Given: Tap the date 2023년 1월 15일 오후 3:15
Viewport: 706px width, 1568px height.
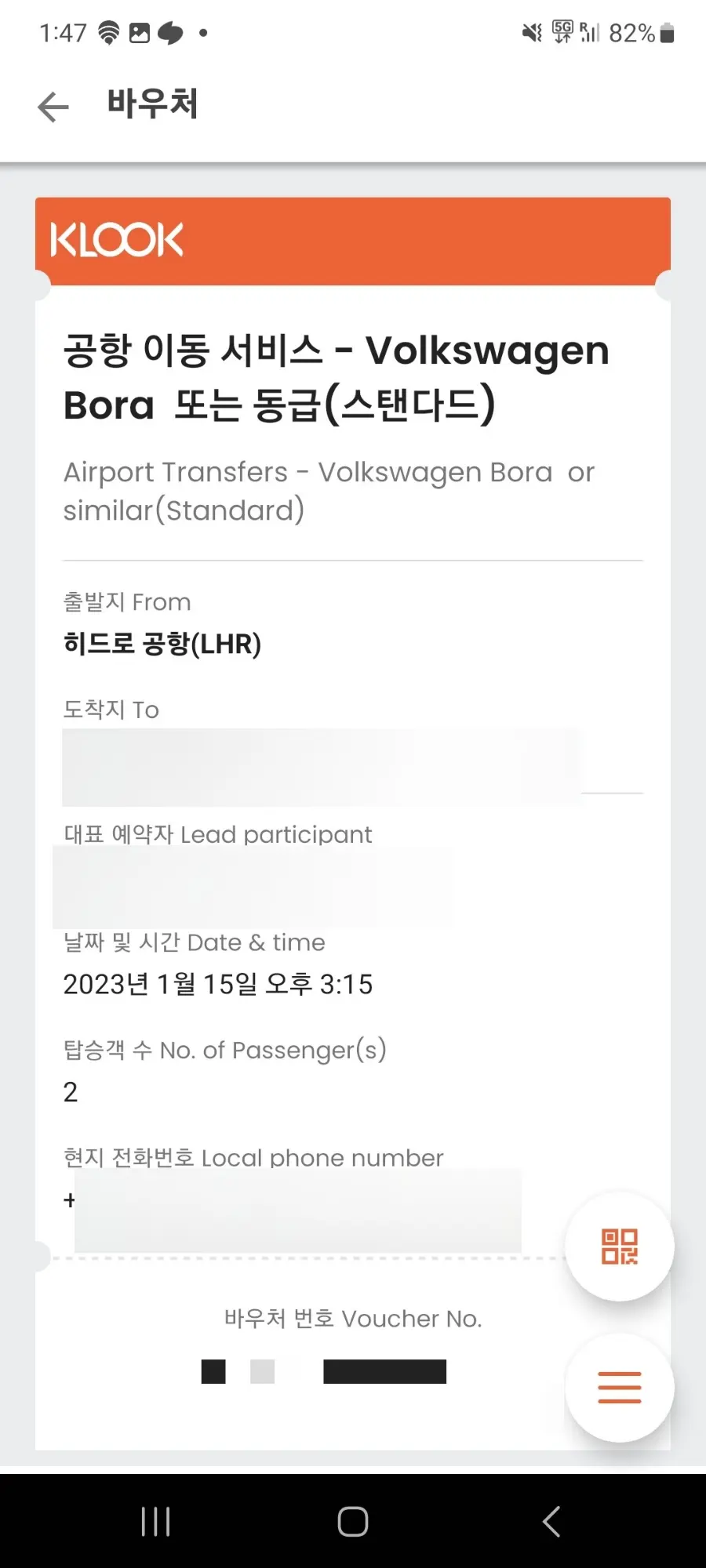Looking at the screenshot, I should pos(218,984).
